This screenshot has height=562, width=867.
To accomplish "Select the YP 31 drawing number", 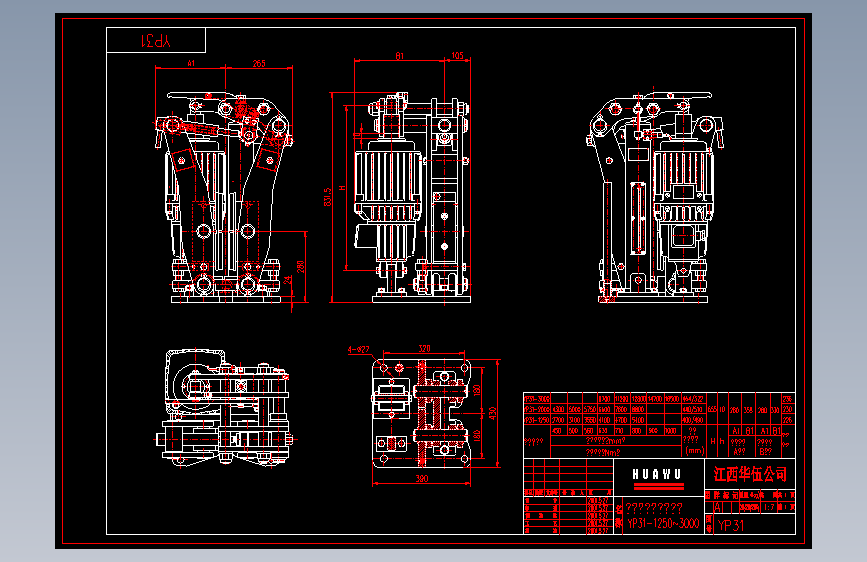I will (x=731, y=525).
